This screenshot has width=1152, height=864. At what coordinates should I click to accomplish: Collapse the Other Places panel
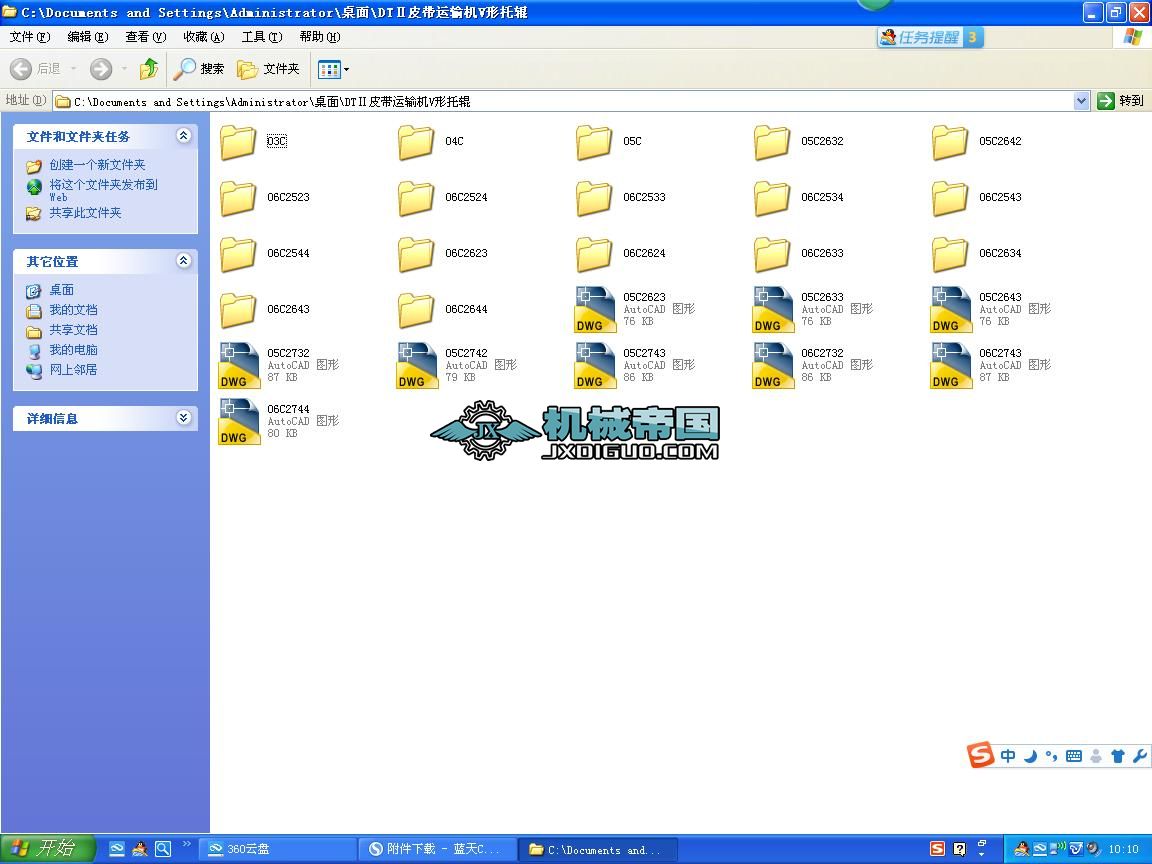(x=183, y=261)
